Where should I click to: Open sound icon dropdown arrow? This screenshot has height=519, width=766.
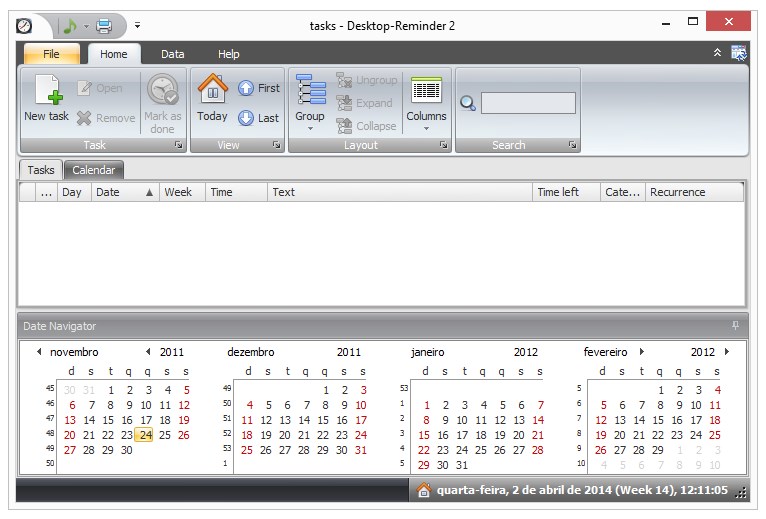[86, 26]
